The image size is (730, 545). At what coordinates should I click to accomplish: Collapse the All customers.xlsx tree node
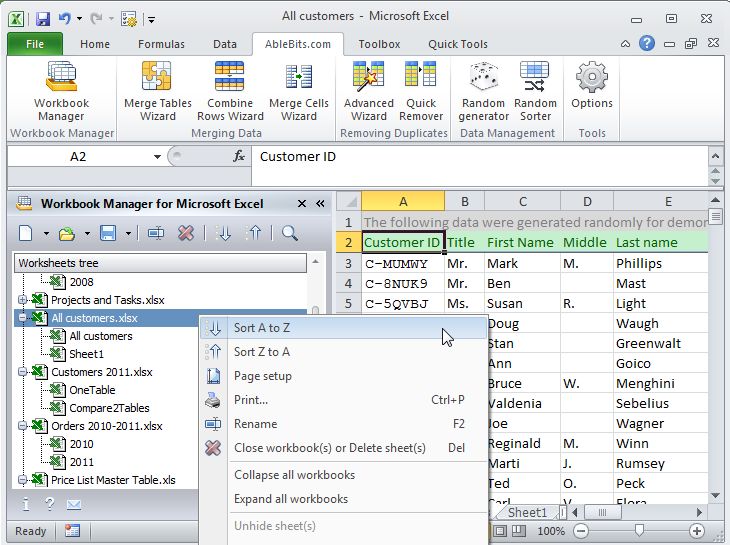(22, 318)
